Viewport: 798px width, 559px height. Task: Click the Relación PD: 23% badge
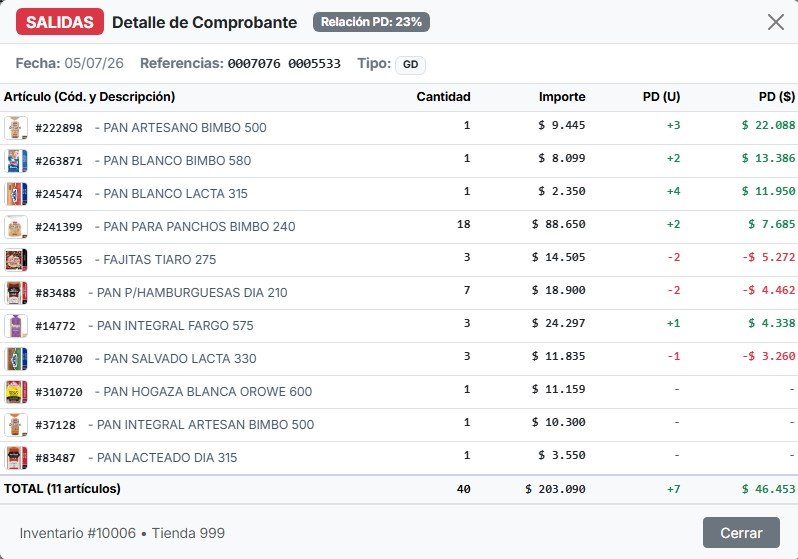(371, 22)
